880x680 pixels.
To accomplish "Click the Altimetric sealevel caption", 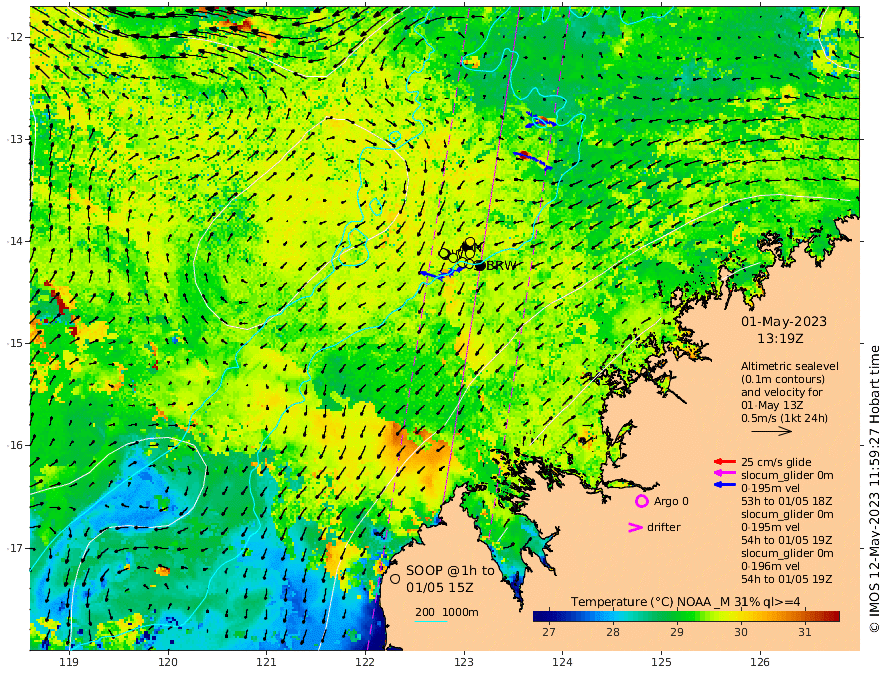I will pyautogui.click(x=790, y=366).
